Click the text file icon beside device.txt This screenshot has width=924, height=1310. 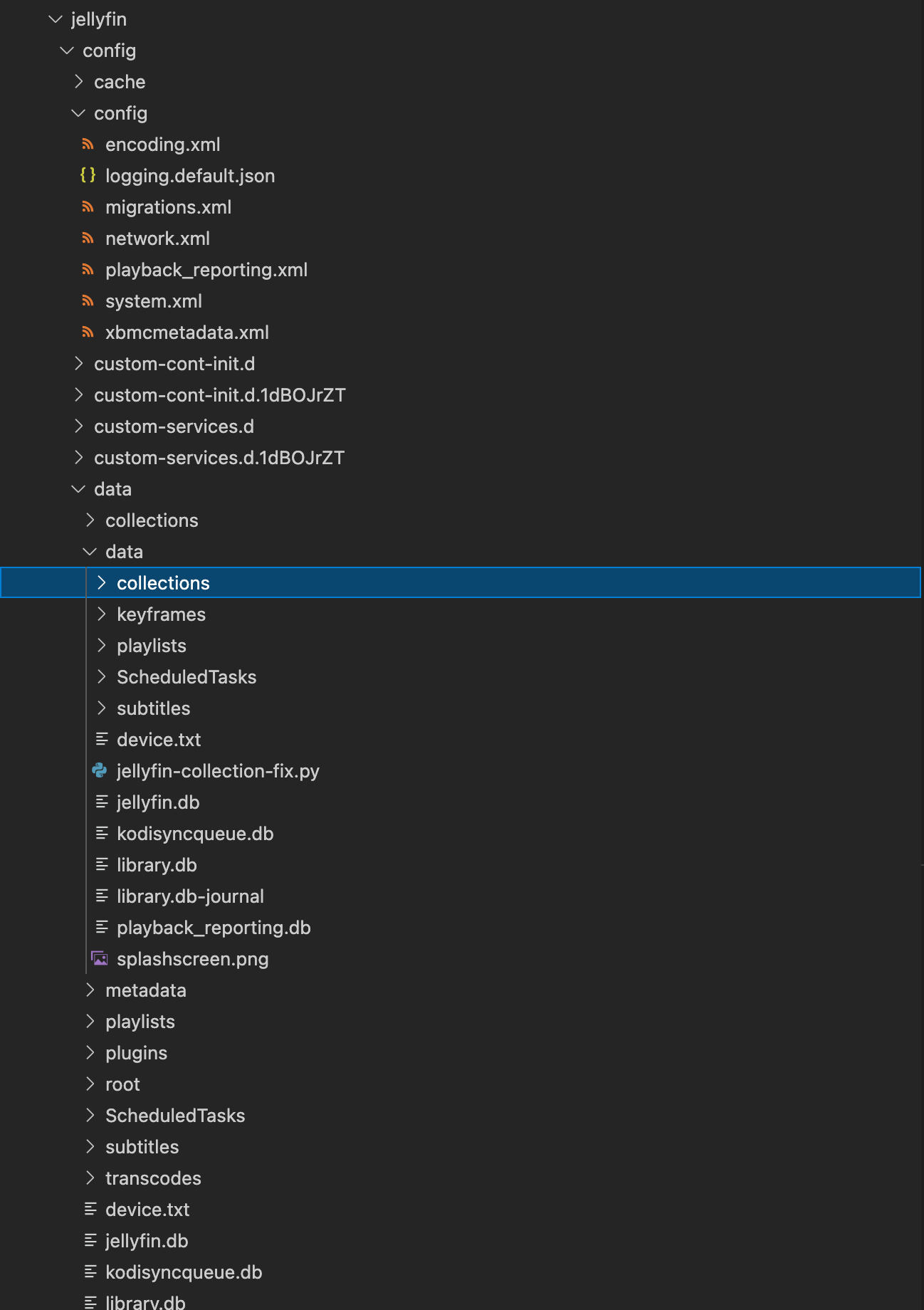[x=100, y=739]
